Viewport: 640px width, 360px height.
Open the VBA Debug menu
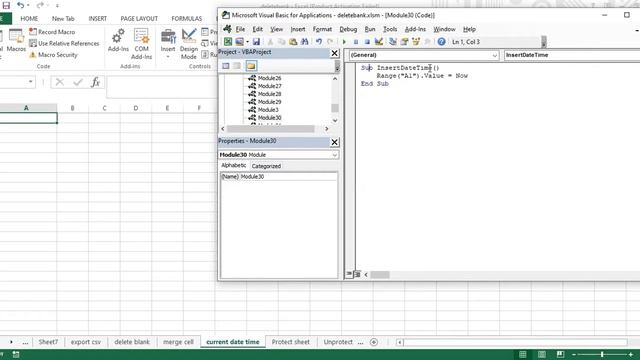pos(348,29)
